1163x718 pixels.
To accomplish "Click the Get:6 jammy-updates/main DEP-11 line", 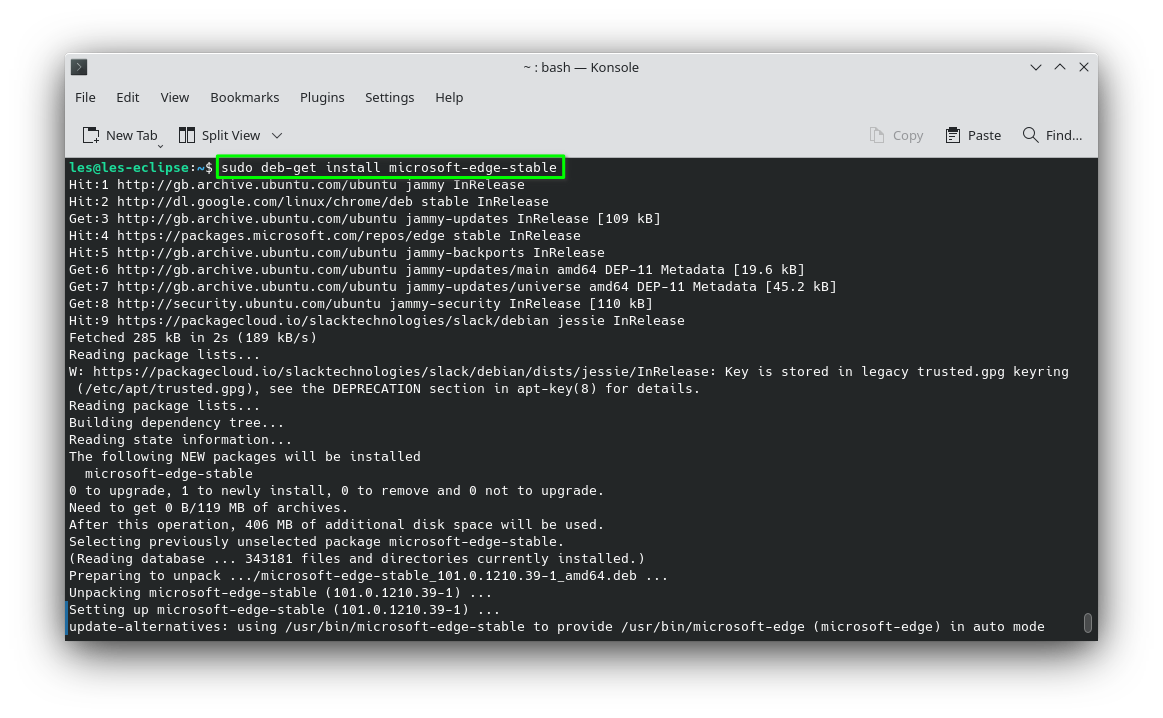I will point(437,270).
